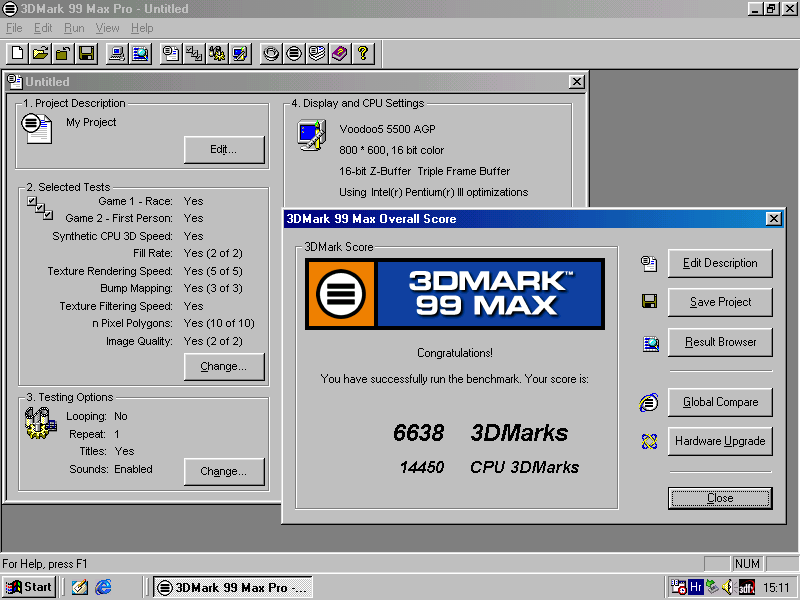Click the floppy icon beside the Save Project button
The height and width of the screenshot is (600, 800).
point(649,301)
